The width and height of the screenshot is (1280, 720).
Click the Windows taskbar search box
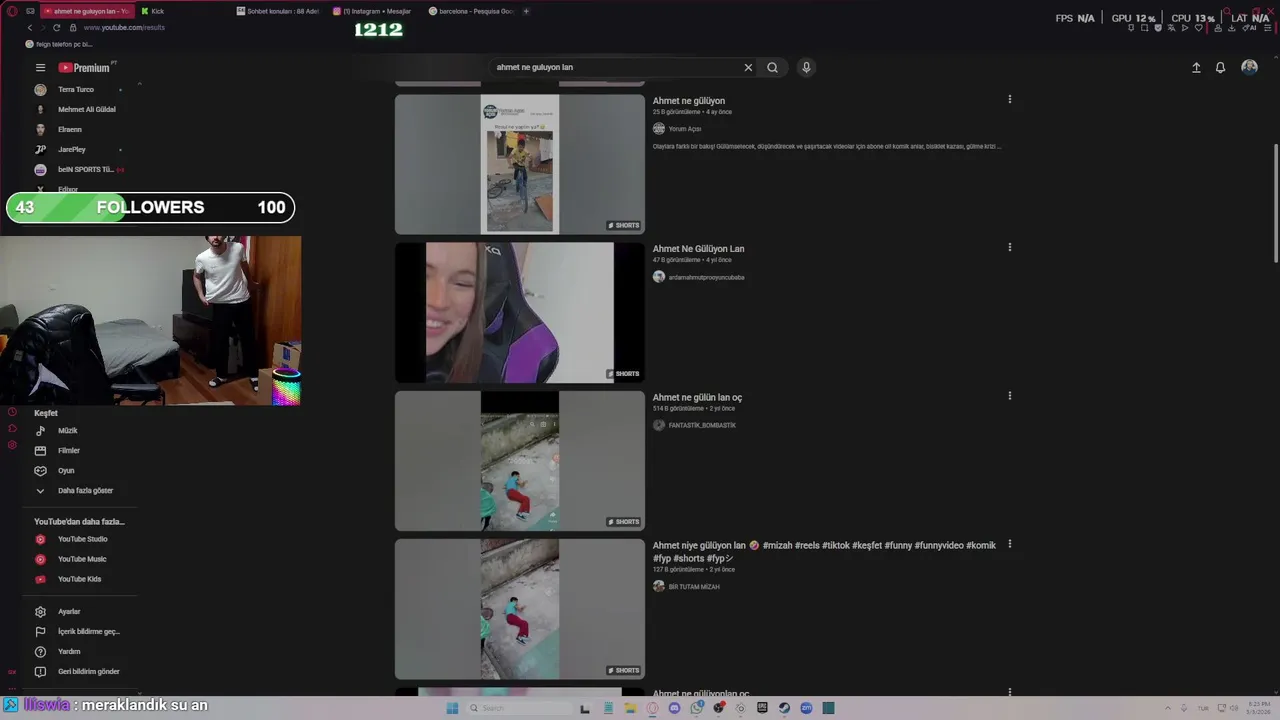pyautogui.click(x=520, y=708)
